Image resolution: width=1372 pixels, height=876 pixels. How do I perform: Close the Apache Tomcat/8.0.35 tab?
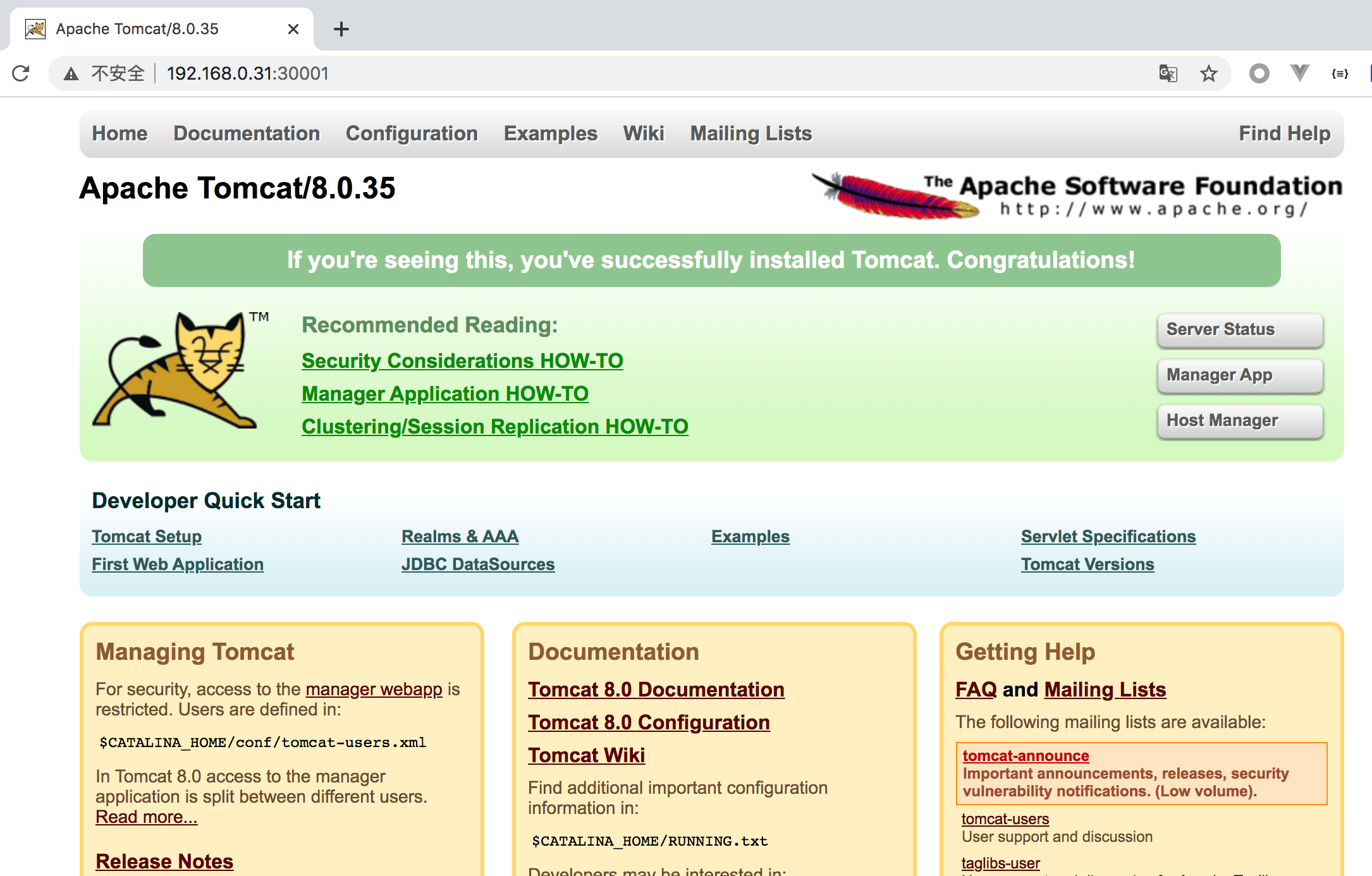tap(293, 29)
